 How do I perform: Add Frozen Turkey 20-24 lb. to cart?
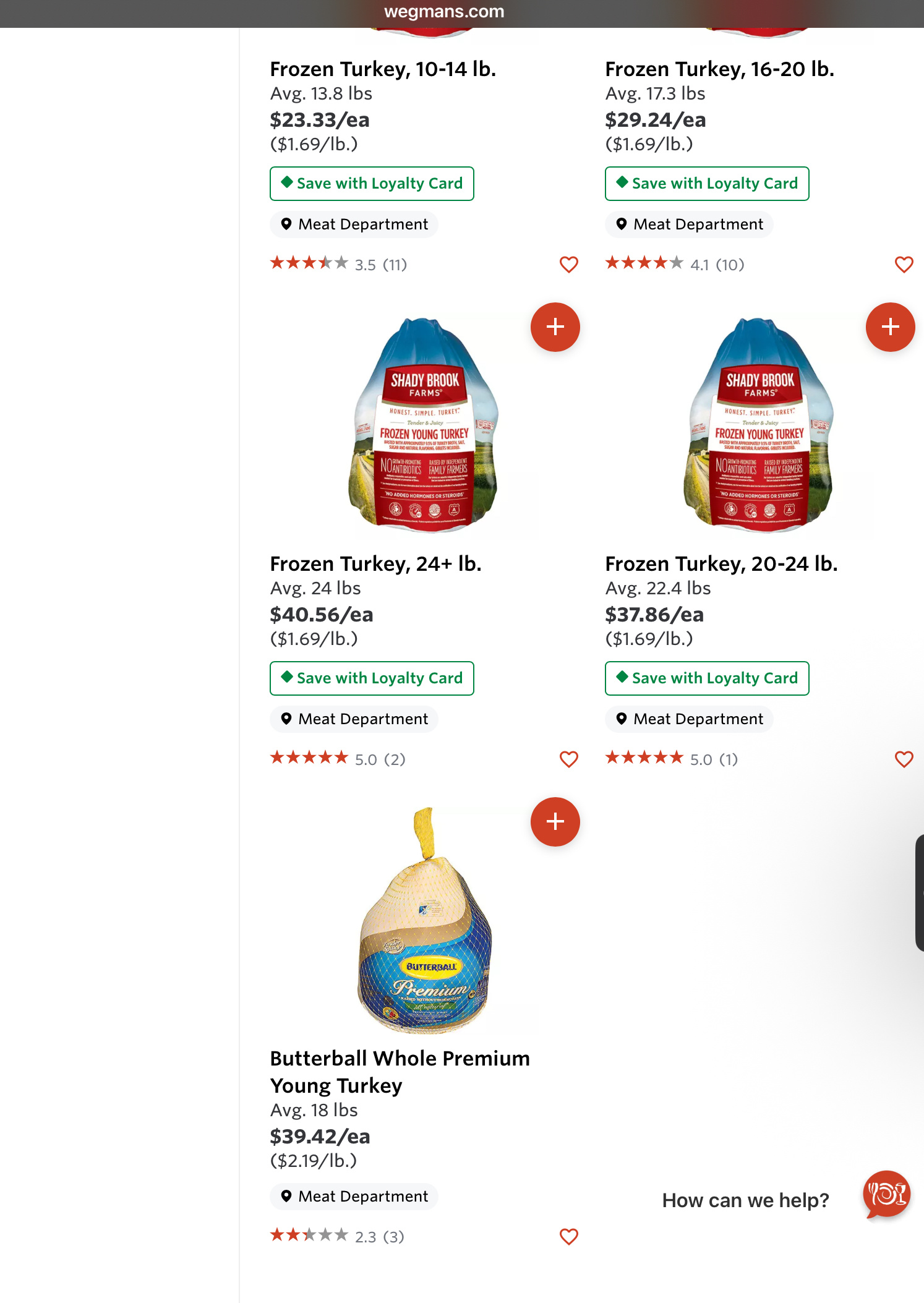point(889,327)
